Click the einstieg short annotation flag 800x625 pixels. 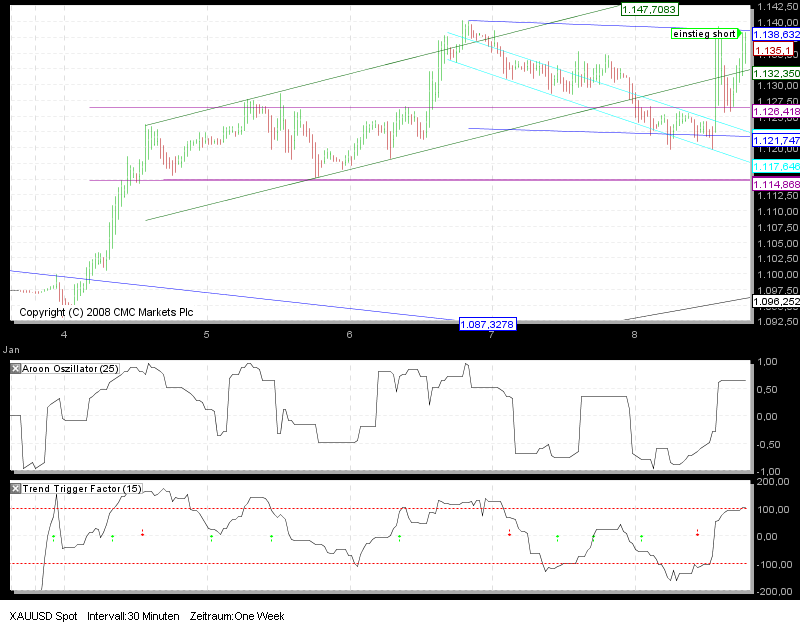703,34
